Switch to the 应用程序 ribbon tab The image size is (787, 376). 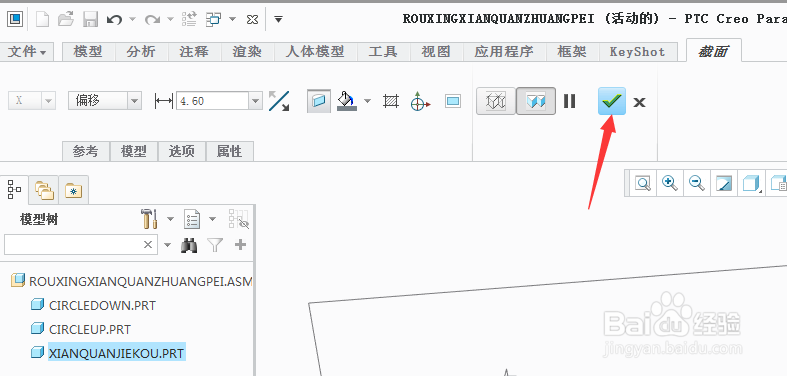click(504, 52)
